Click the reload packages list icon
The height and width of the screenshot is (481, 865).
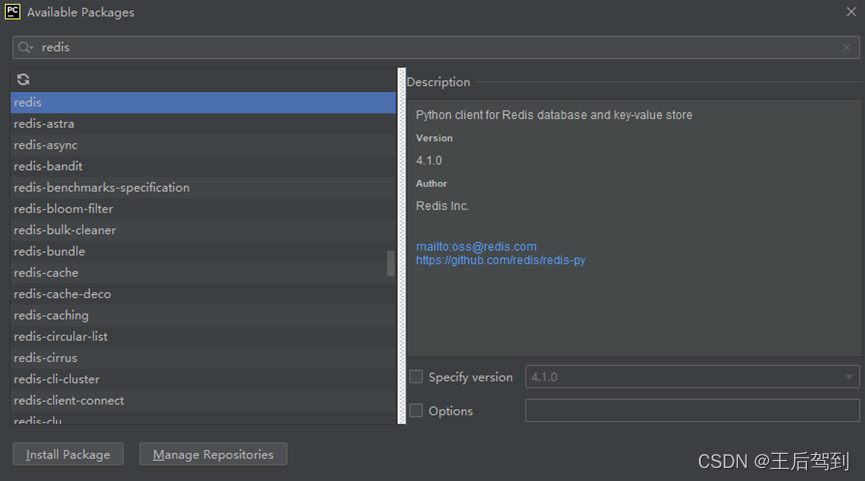(x=23, y=79)
